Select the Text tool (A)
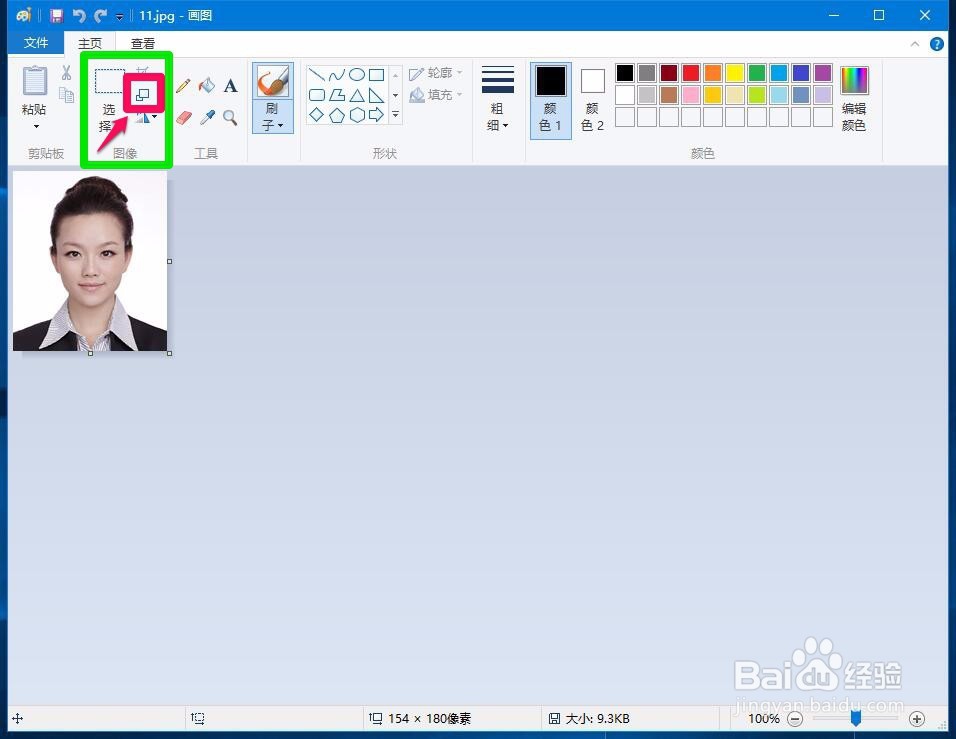The image size is (956, 739). (230, 85)
